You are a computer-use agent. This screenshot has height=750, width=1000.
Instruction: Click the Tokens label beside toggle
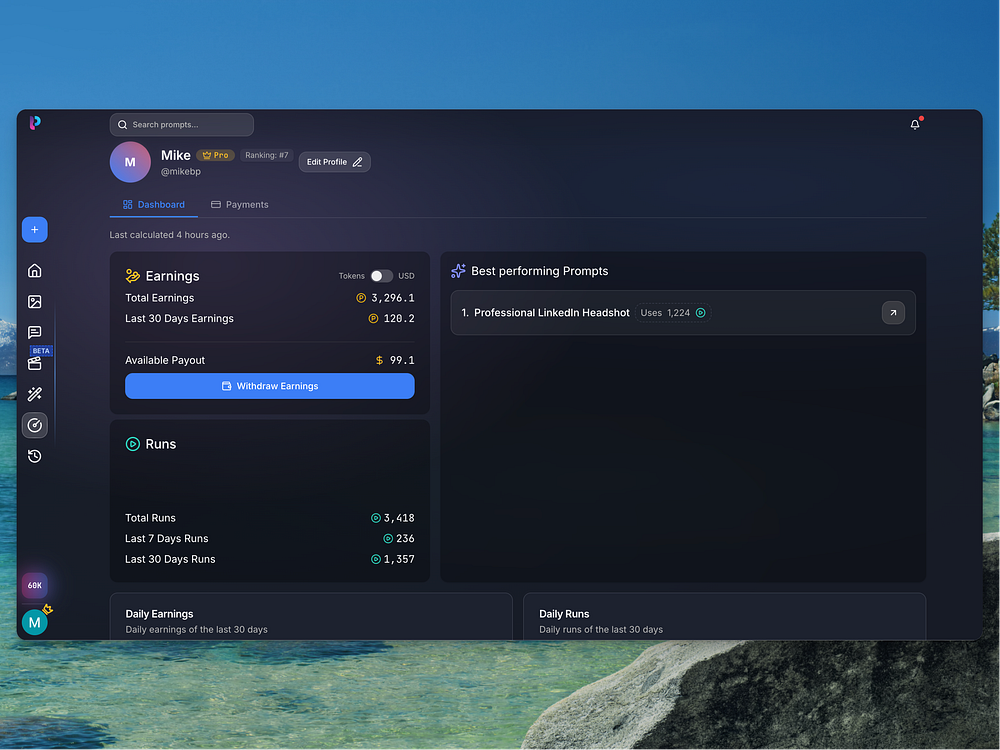(351, 276)
